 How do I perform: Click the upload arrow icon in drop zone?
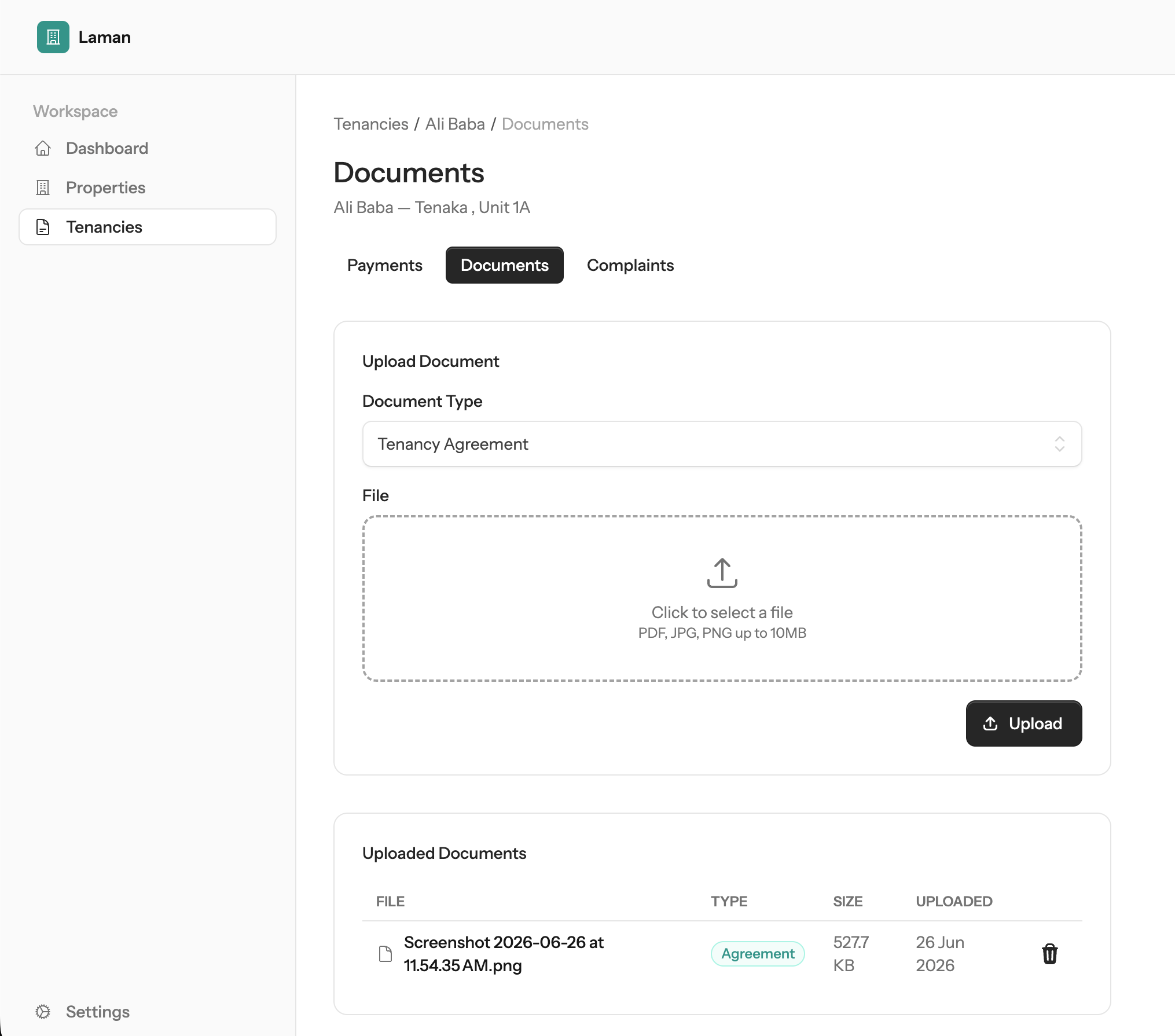pos(722,573)
